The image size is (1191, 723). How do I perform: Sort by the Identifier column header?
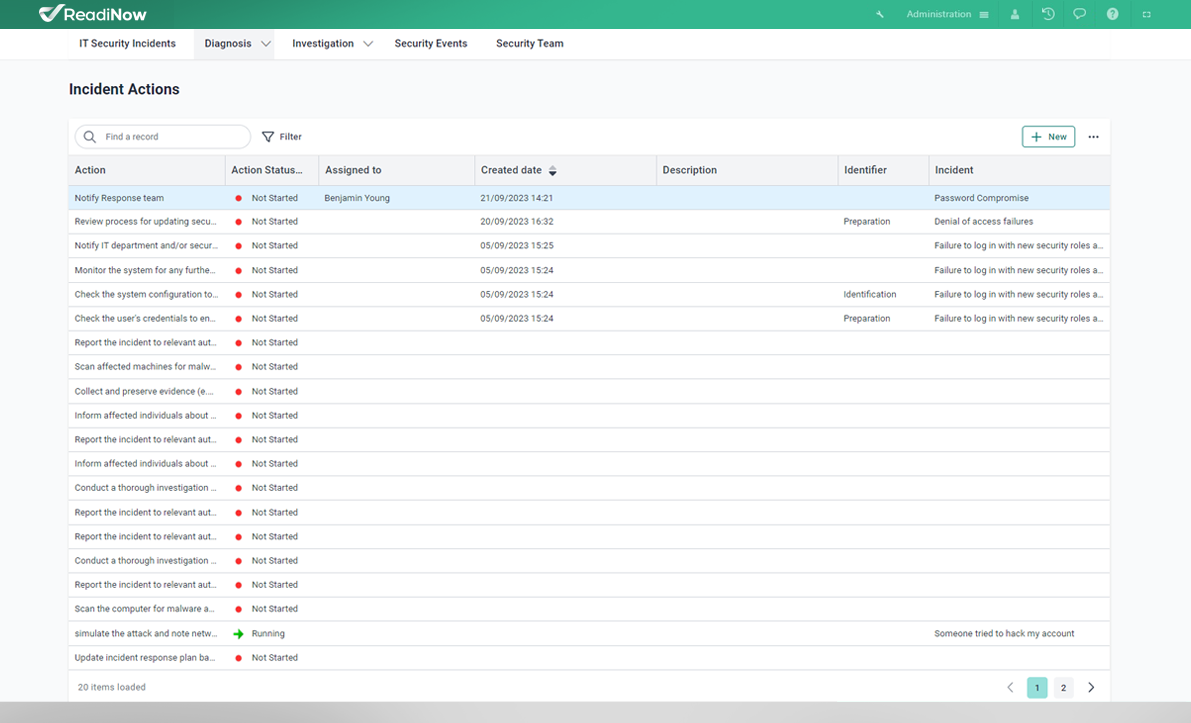click(883, 170)
